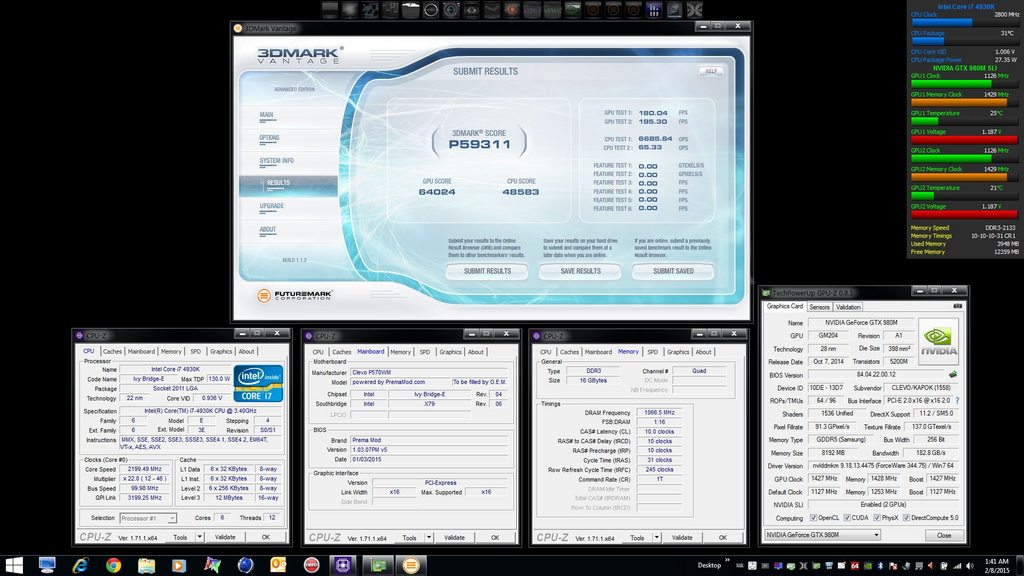Image resolution: width=1024 pixels, height=576 pixels.
Task: Click the 3DMark score P59311
Action: [x=479, y=144]
